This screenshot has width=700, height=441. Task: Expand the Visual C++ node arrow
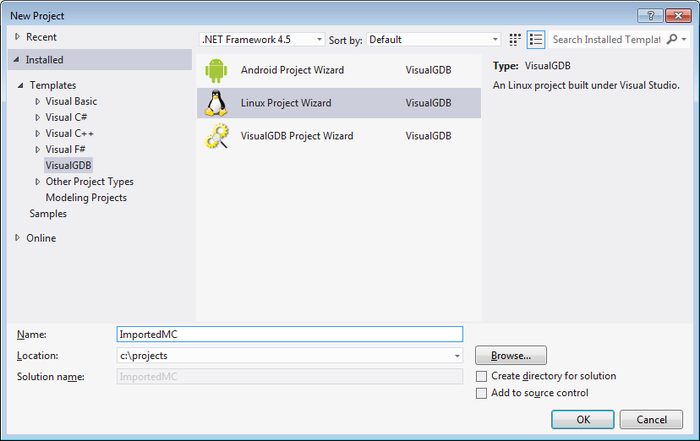point(38,133)
